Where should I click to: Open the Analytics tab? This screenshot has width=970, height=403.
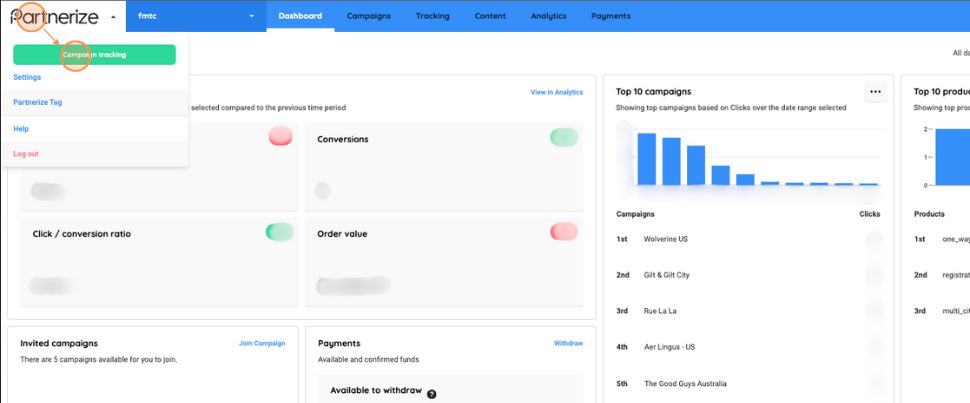click(548, 16)
